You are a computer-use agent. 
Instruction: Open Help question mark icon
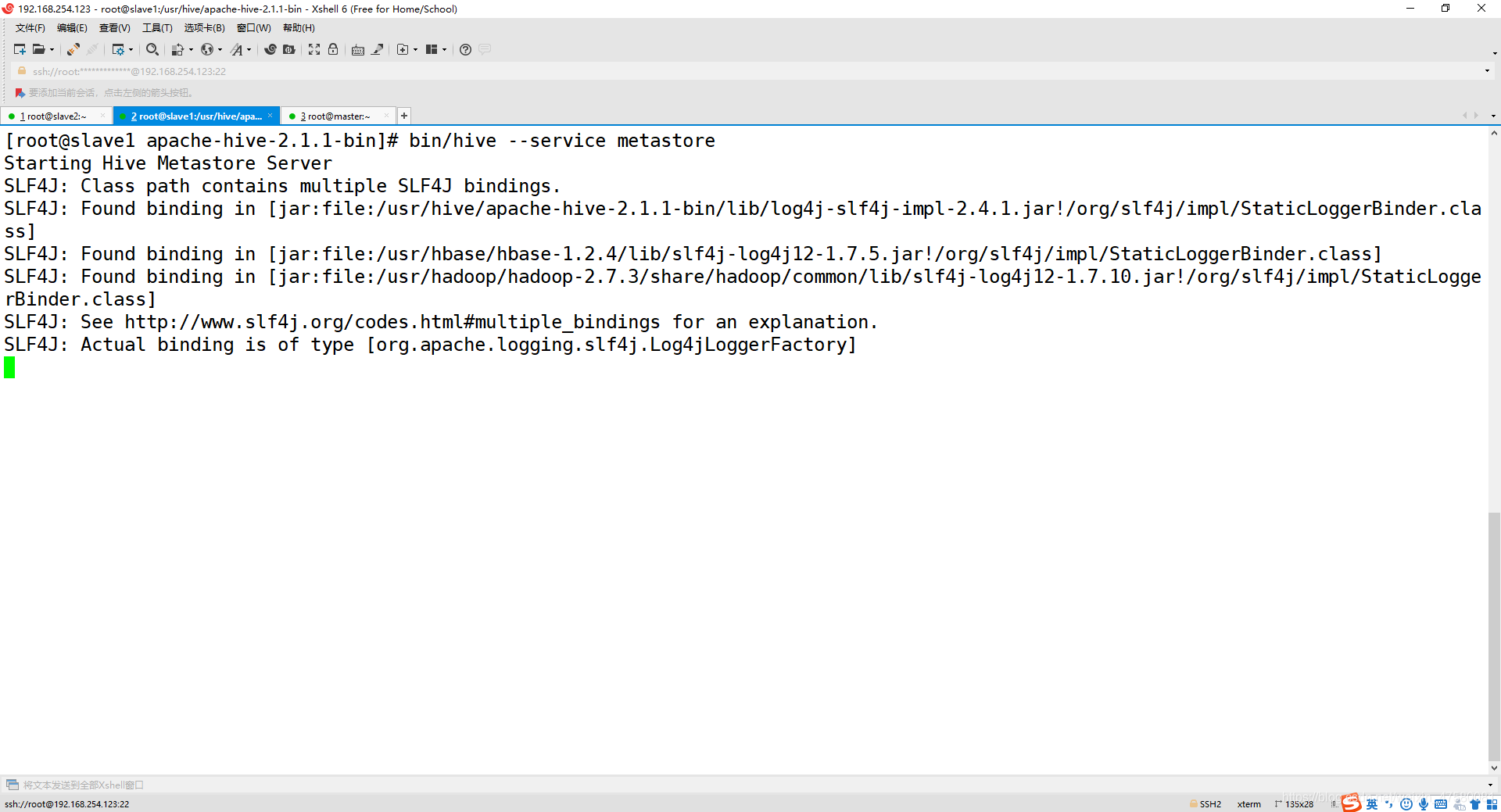(x=465, y=49)
